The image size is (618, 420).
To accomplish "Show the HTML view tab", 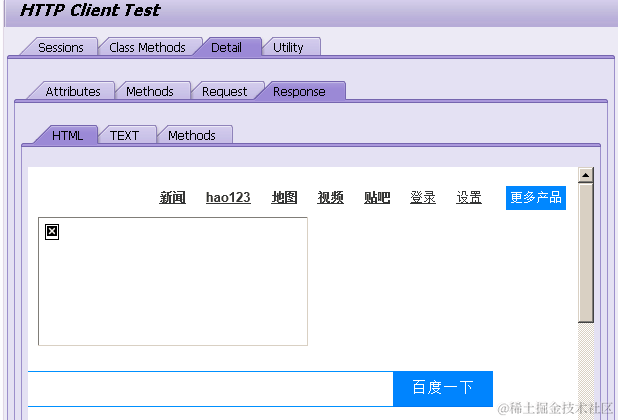I will 67,136.
